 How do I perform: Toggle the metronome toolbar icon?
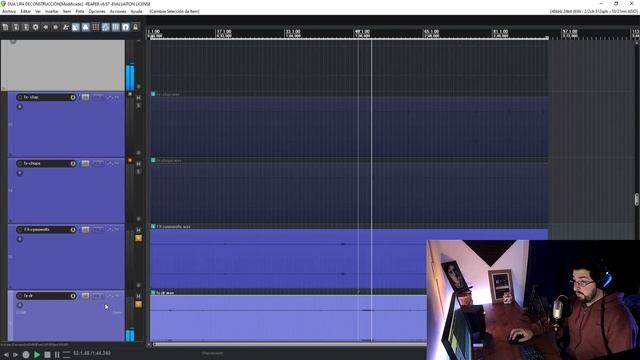[x=66, y=27]
